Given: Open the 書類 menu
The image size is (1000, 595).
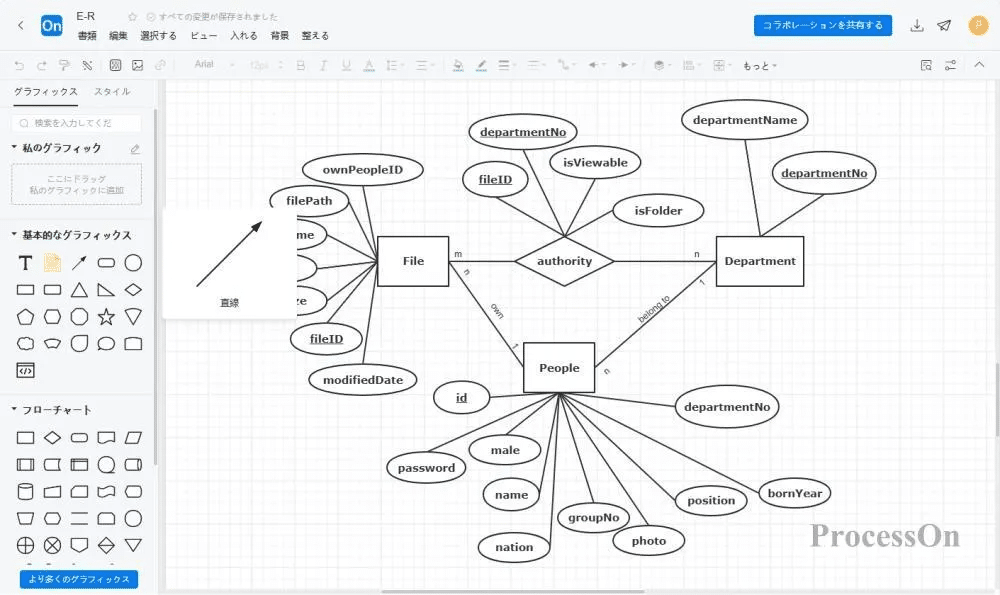Looking at the screenshot, I should click(85, 35).
